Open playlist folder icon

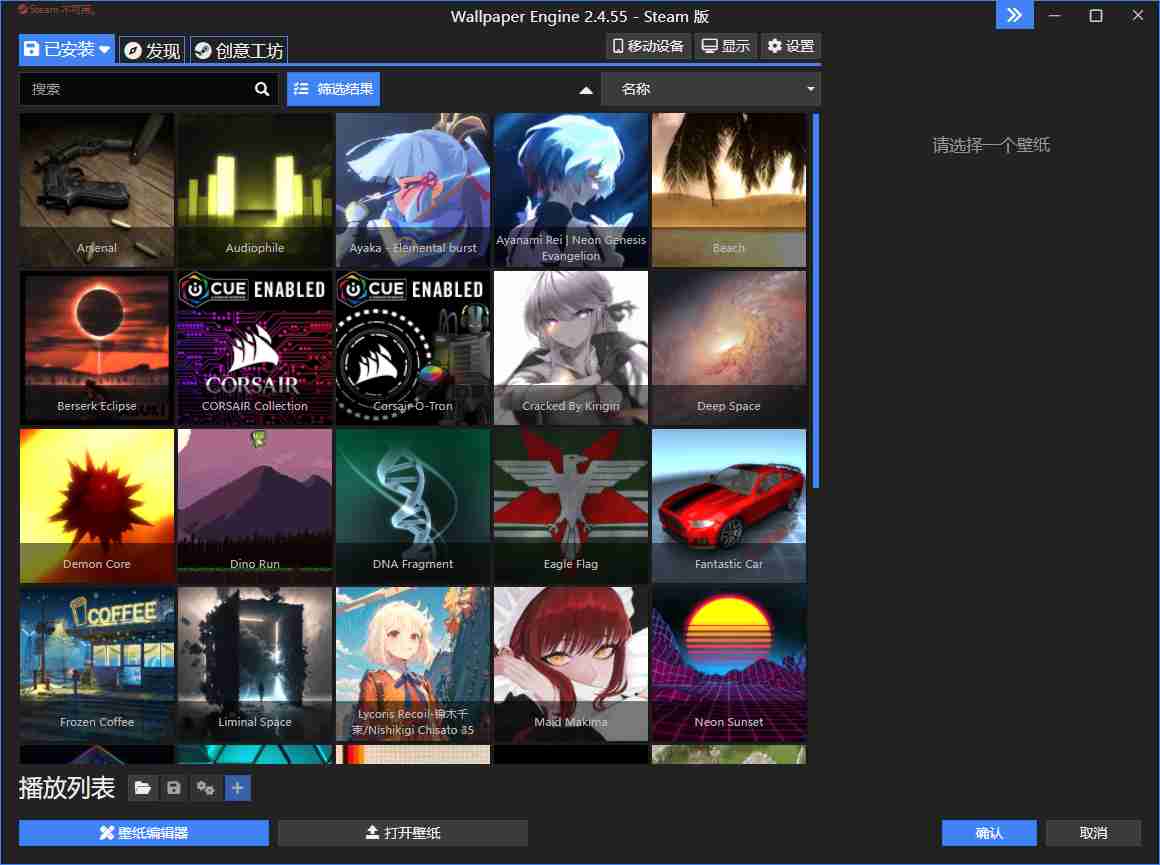tap(142, 789)
